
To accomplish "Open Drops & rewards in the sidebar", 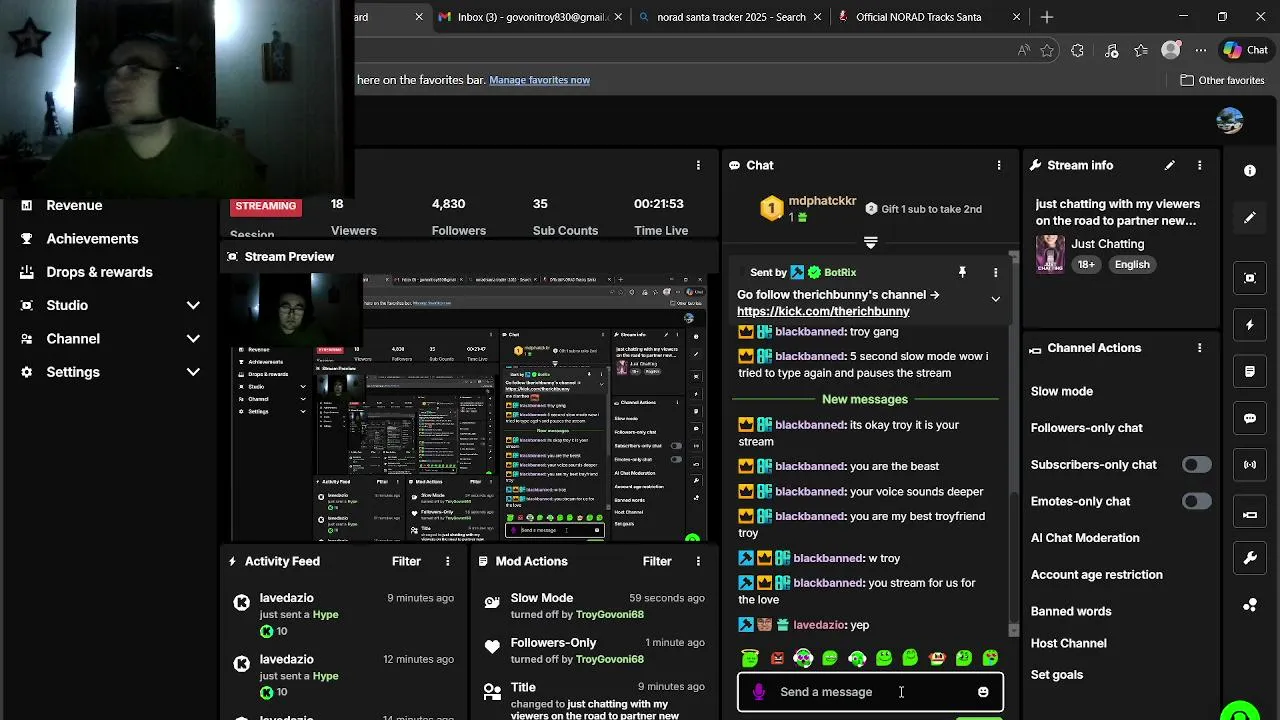I will click(x=99, y=272).
